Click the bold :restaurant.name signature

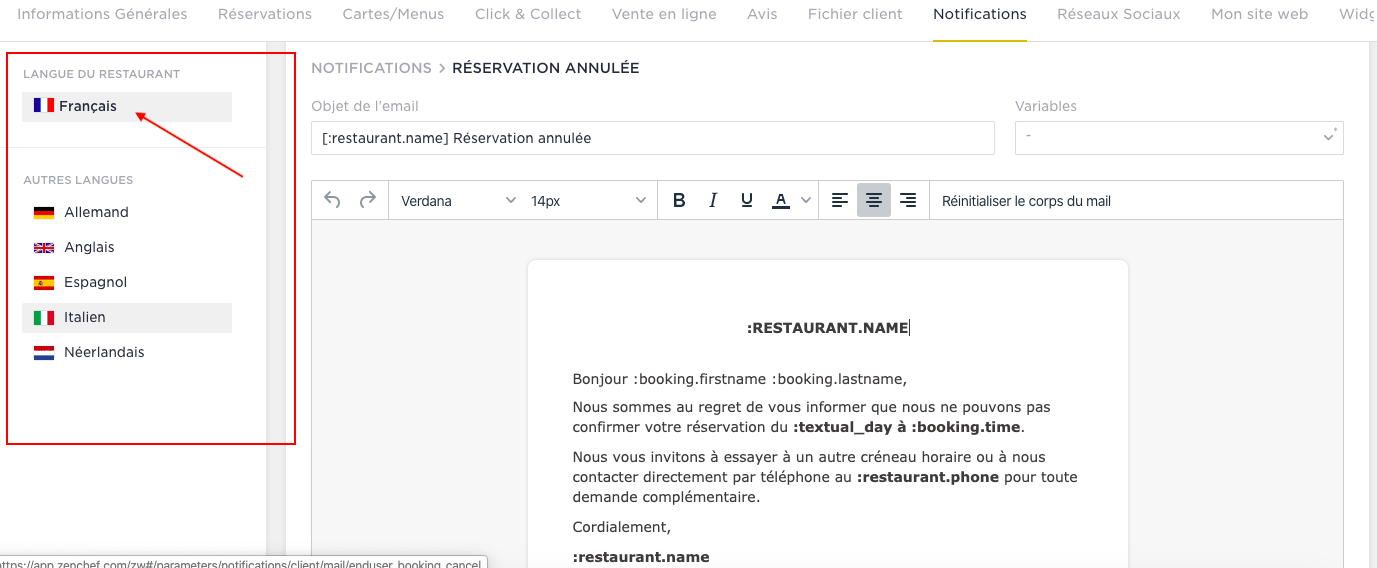641,557
